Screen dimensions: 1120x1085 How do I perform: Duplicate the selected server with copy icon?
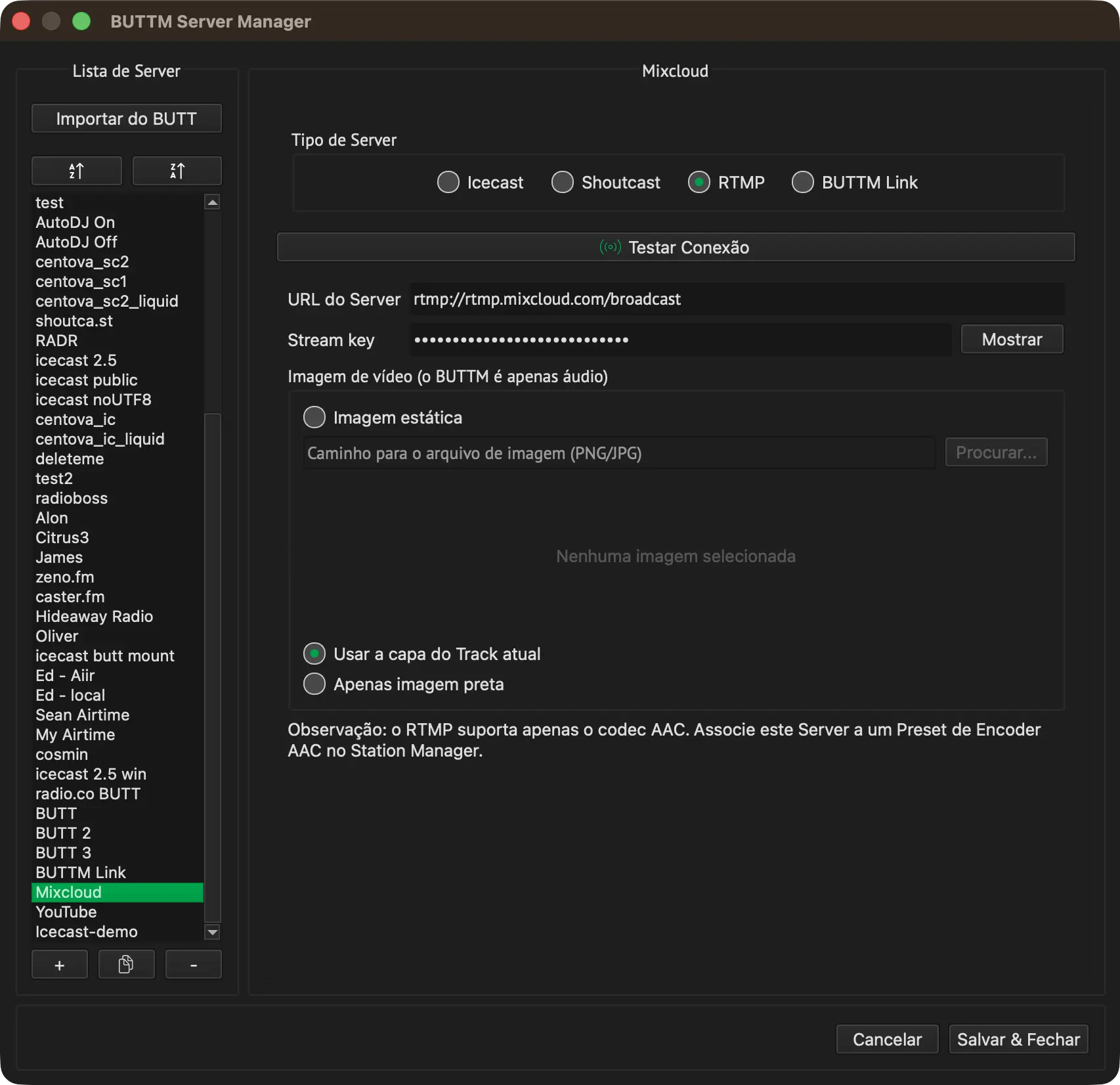[126, 965]
